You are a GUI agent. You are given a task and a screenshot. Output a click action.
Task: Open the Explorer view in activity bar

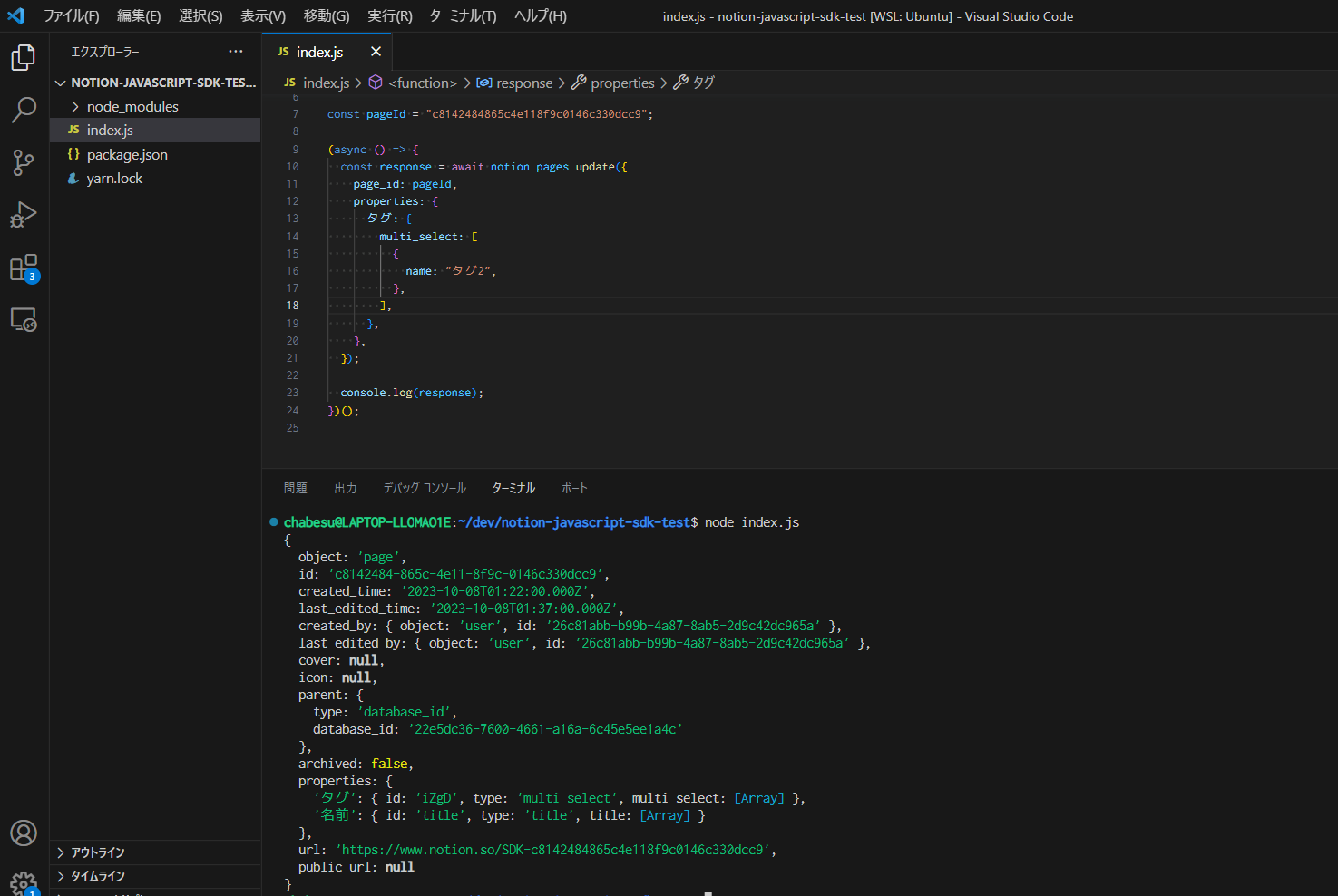(24, 57)
